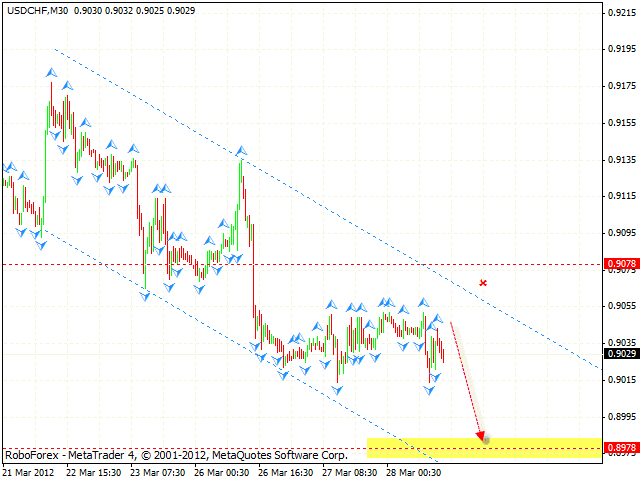Viewport: 640px width, 480px height.
Task: Click the red X marker on the chart
Action: [483, 283]
